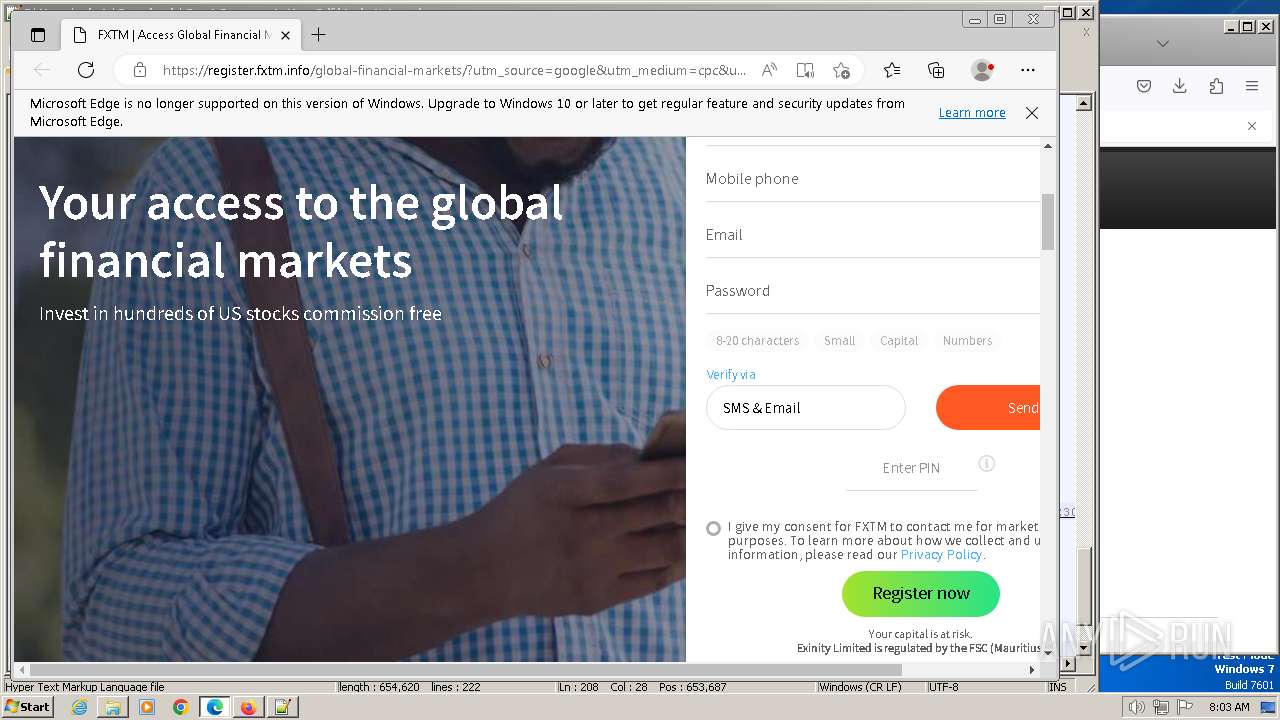Click the 8-20 characters hint chip

point(757,341)
